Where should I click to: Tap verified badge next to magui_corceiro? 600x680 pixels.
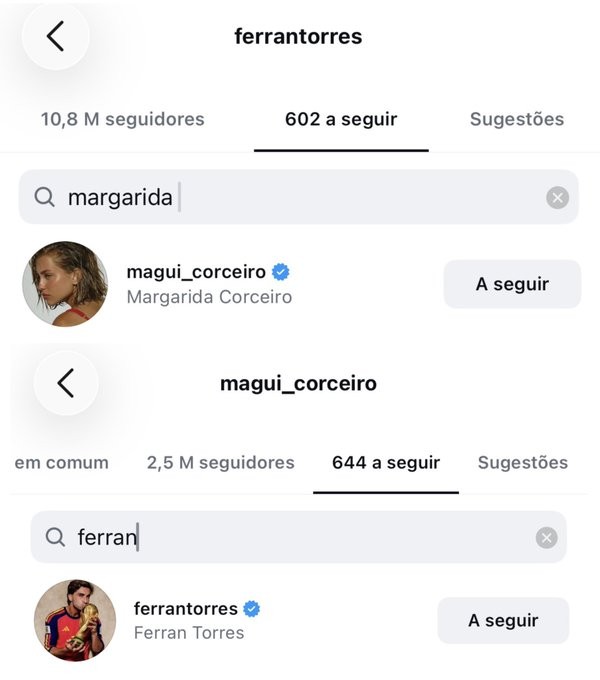tap(280, 272)
